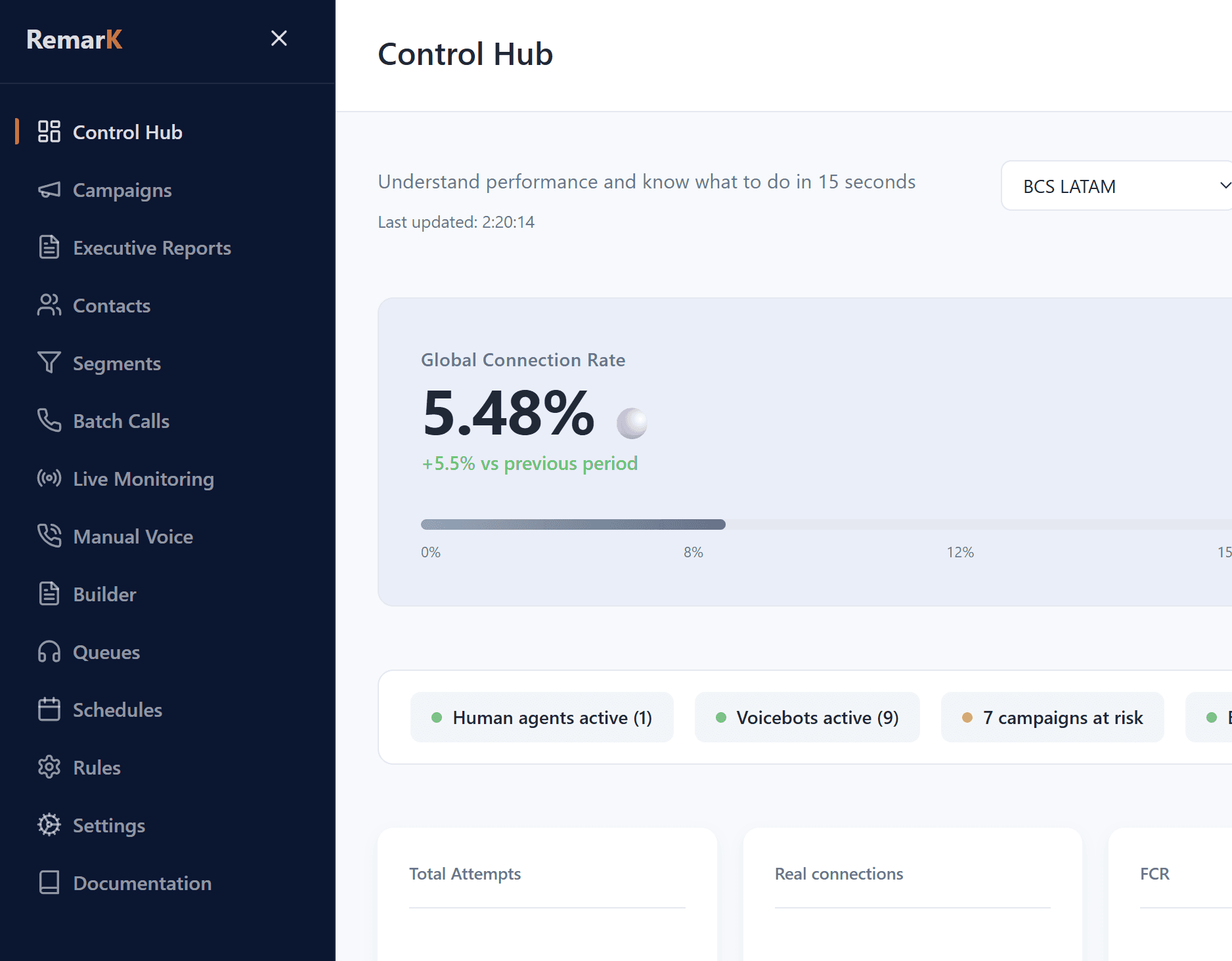Click 'Last updated: 2:20:14' text
1232x961 pixels.
pos(456,222)
